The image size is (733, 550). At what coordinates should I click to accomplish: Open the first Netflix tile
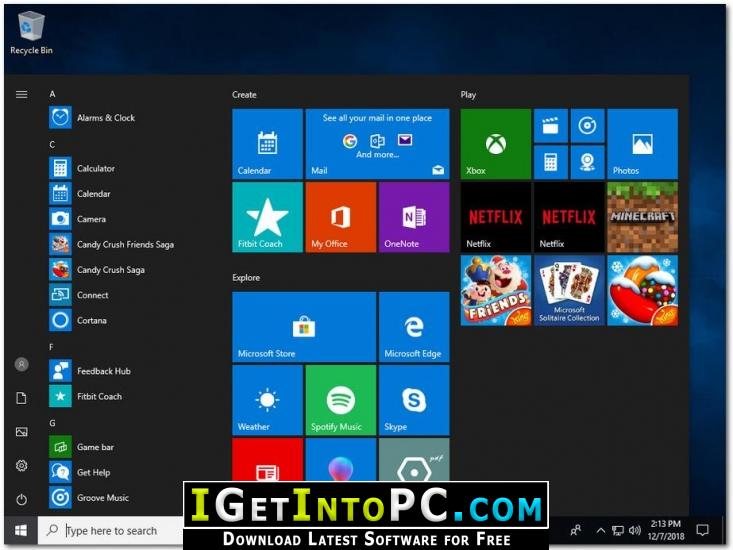coord(496,217)
